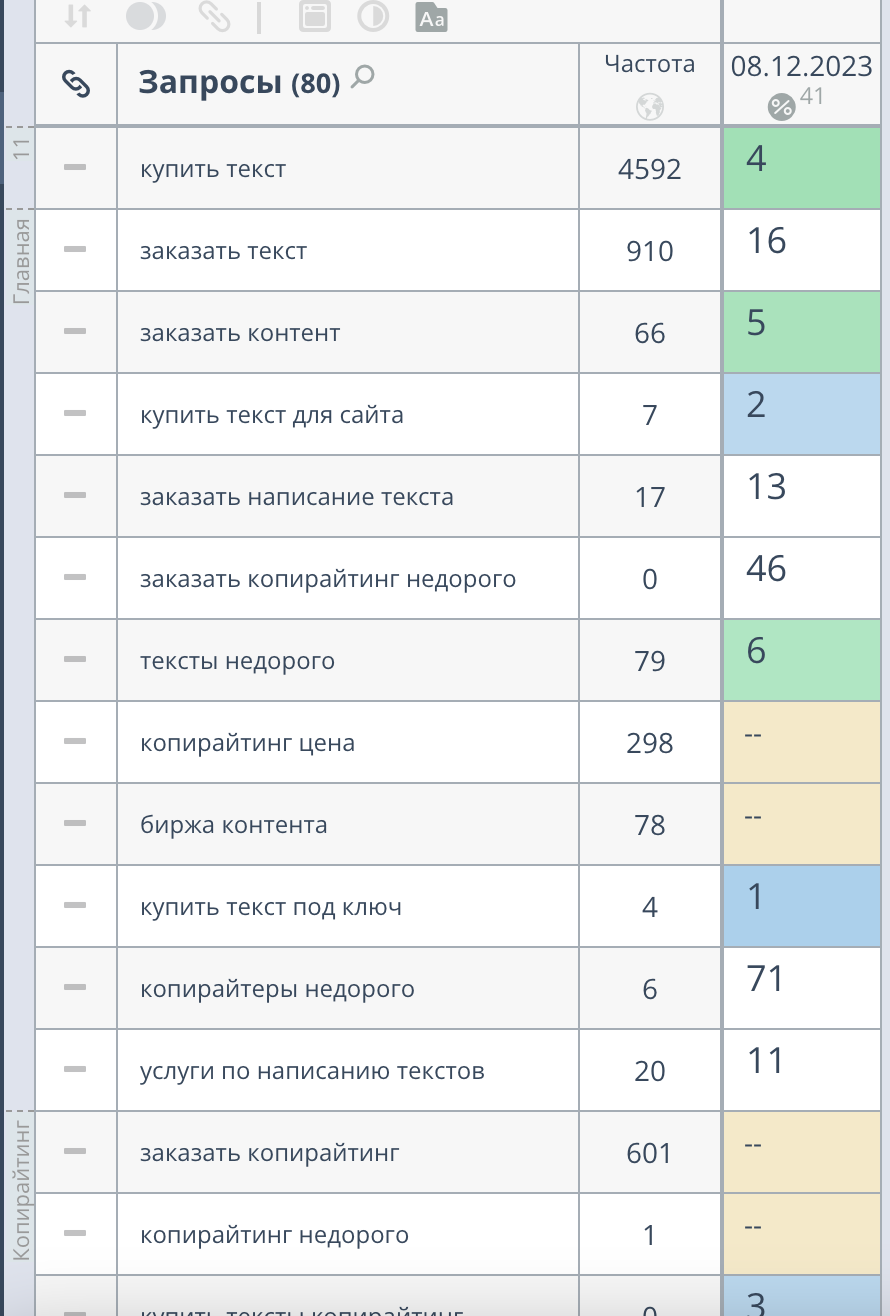Open search magnifier next to Запросы

(x=363, y=76)
